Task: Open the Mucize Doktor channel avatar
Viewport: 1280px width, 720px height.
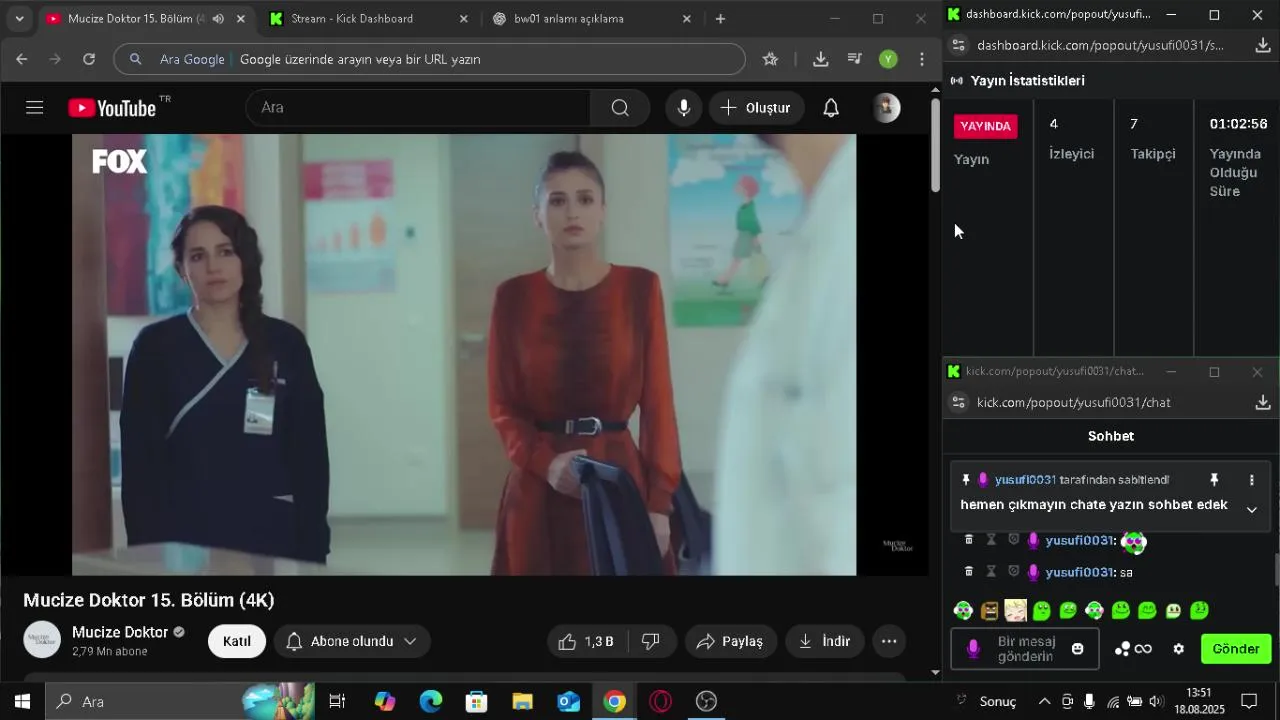Action: point(42,640)
